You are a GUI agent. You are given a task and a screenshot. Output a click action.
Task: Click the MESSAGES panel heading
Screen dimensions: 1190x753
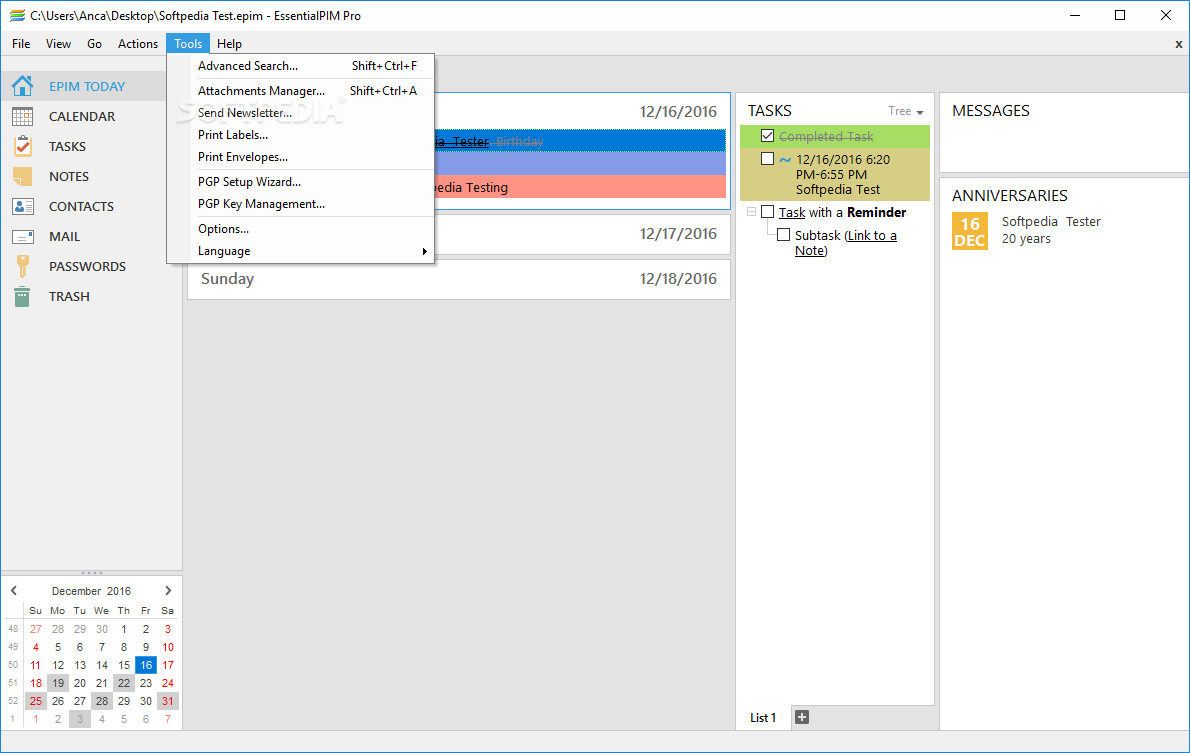click(990, 111)
